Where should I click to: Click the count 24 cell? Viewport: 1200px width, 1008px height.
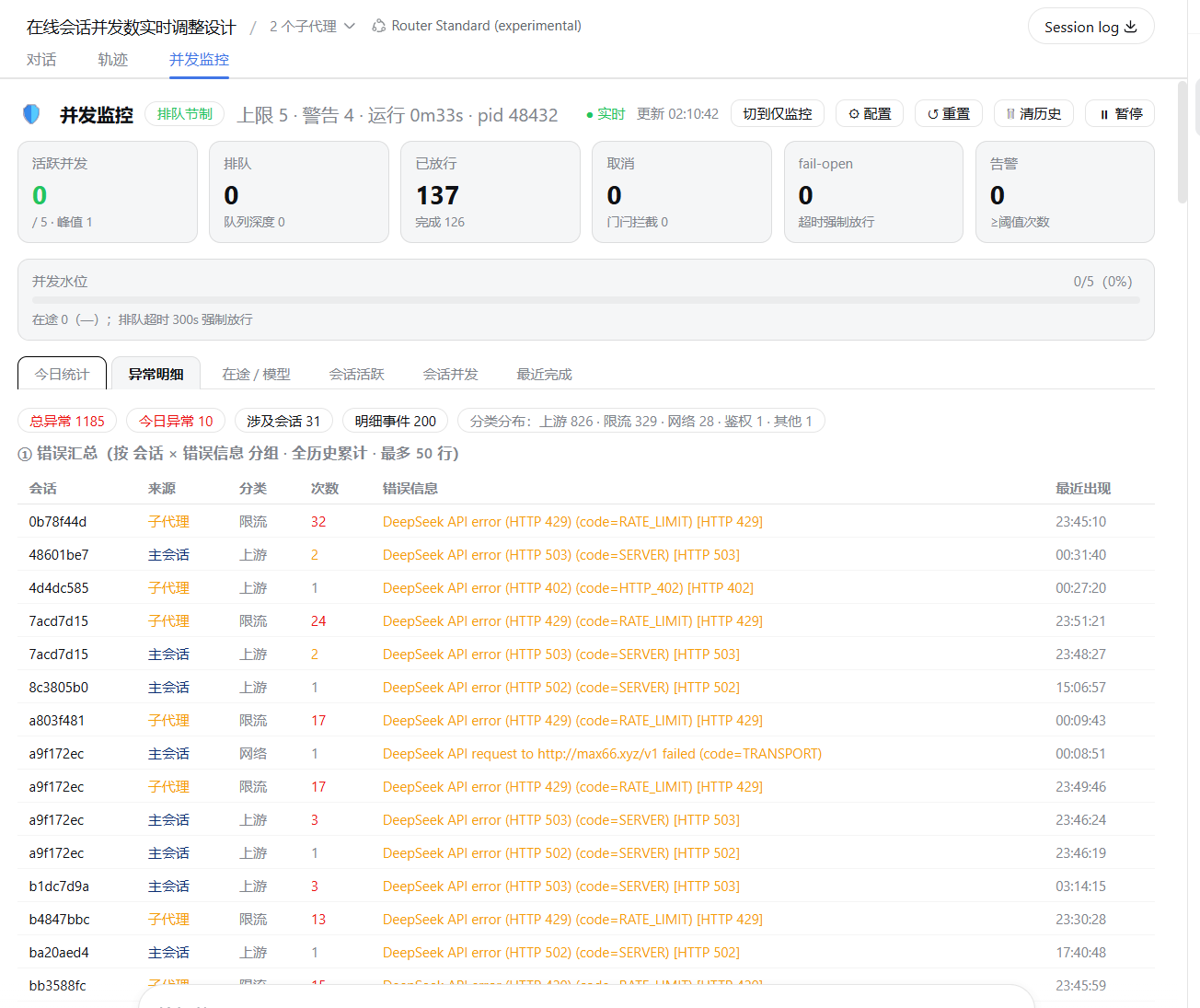coord(318,621)
